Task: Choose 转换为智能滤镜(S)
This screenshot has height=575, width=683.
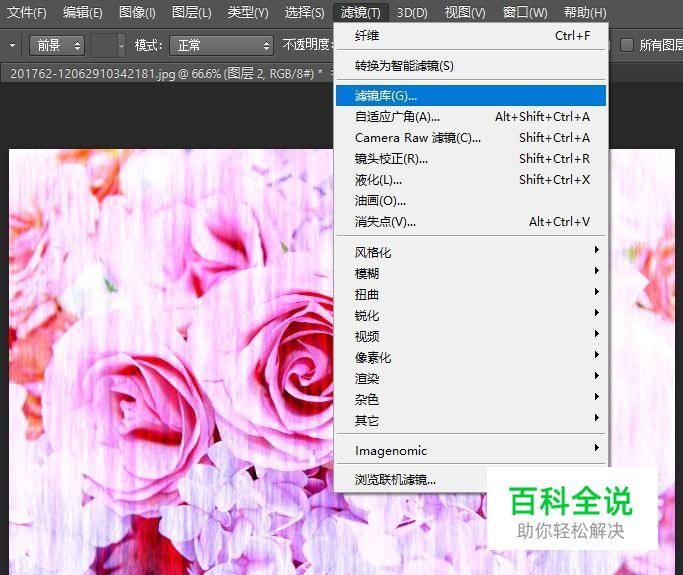Action: click(471, 66)
